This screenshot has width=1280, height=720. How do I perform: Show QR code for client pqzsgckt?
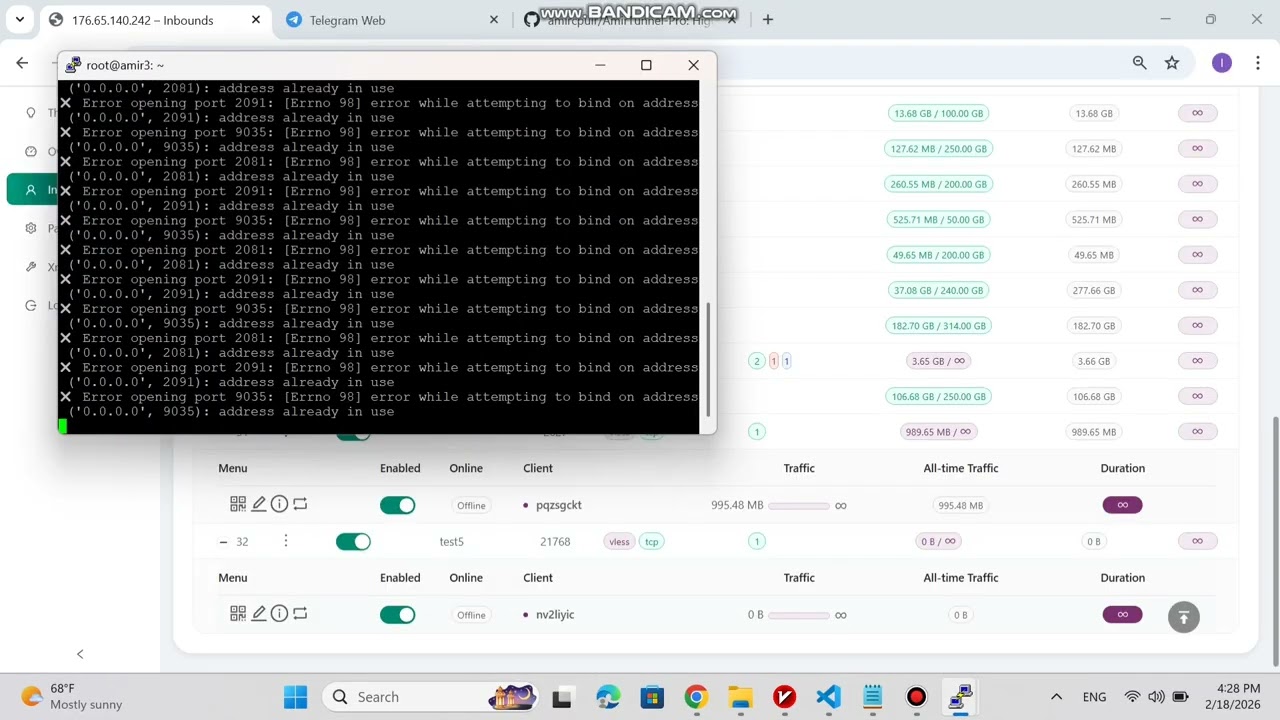click(x=238, y=505)
